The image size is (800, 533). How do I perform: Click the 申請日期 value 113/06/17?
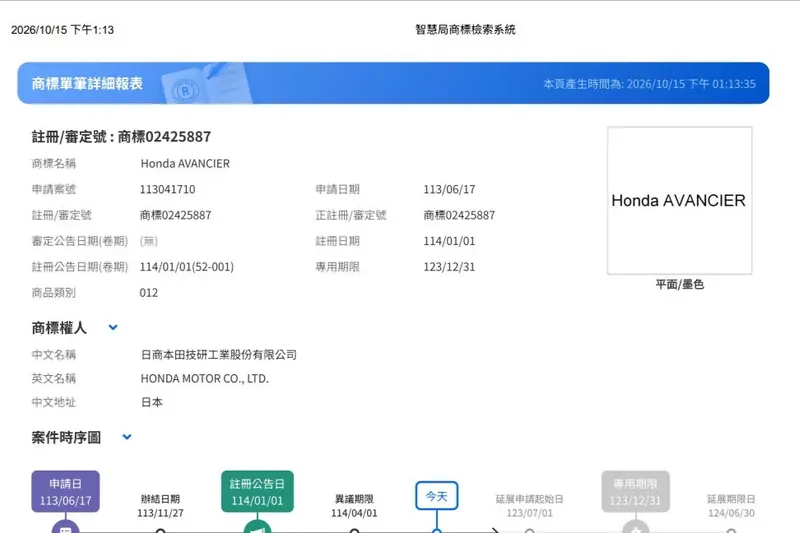click(449, 190)
